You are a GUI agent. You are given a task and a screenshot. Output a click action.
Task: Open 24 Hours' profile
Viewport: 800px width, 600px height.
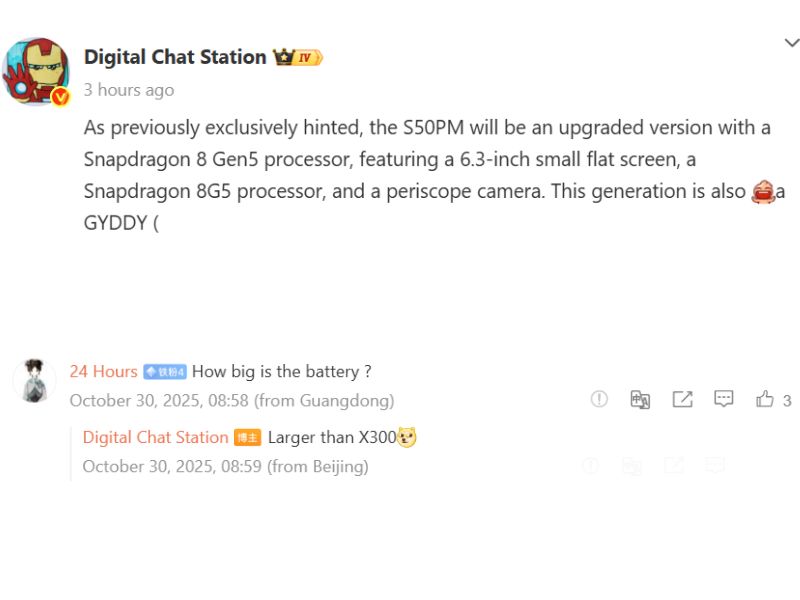tap(103, 371)
